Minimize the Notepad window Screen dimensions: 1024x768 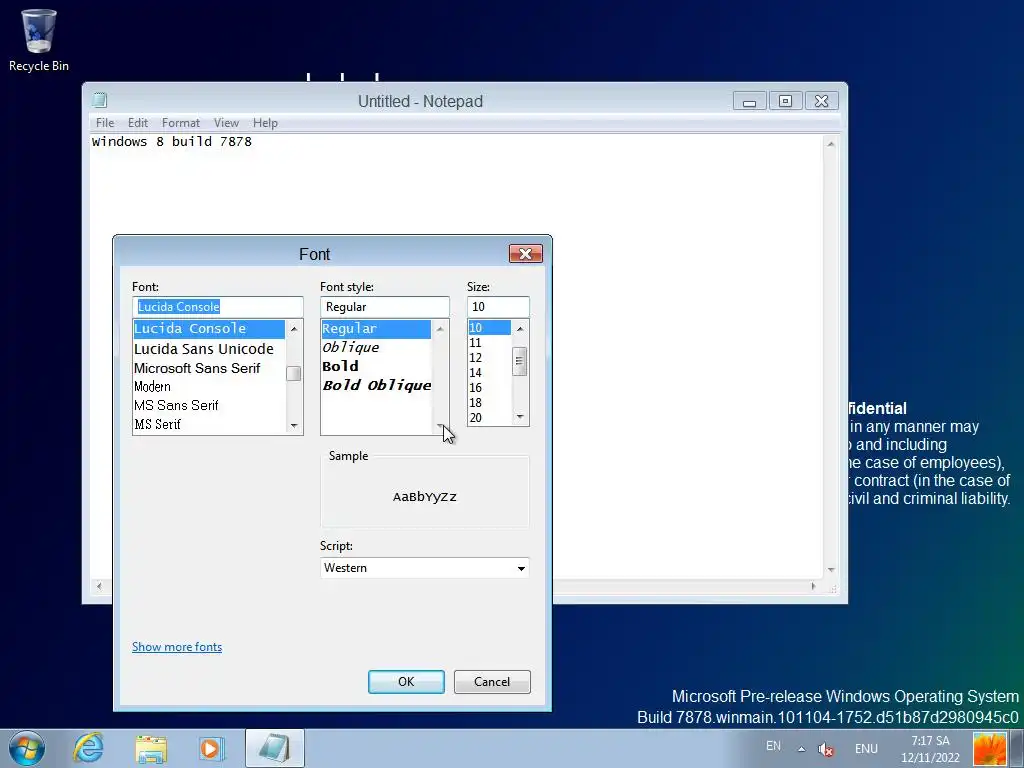[750, 101]
